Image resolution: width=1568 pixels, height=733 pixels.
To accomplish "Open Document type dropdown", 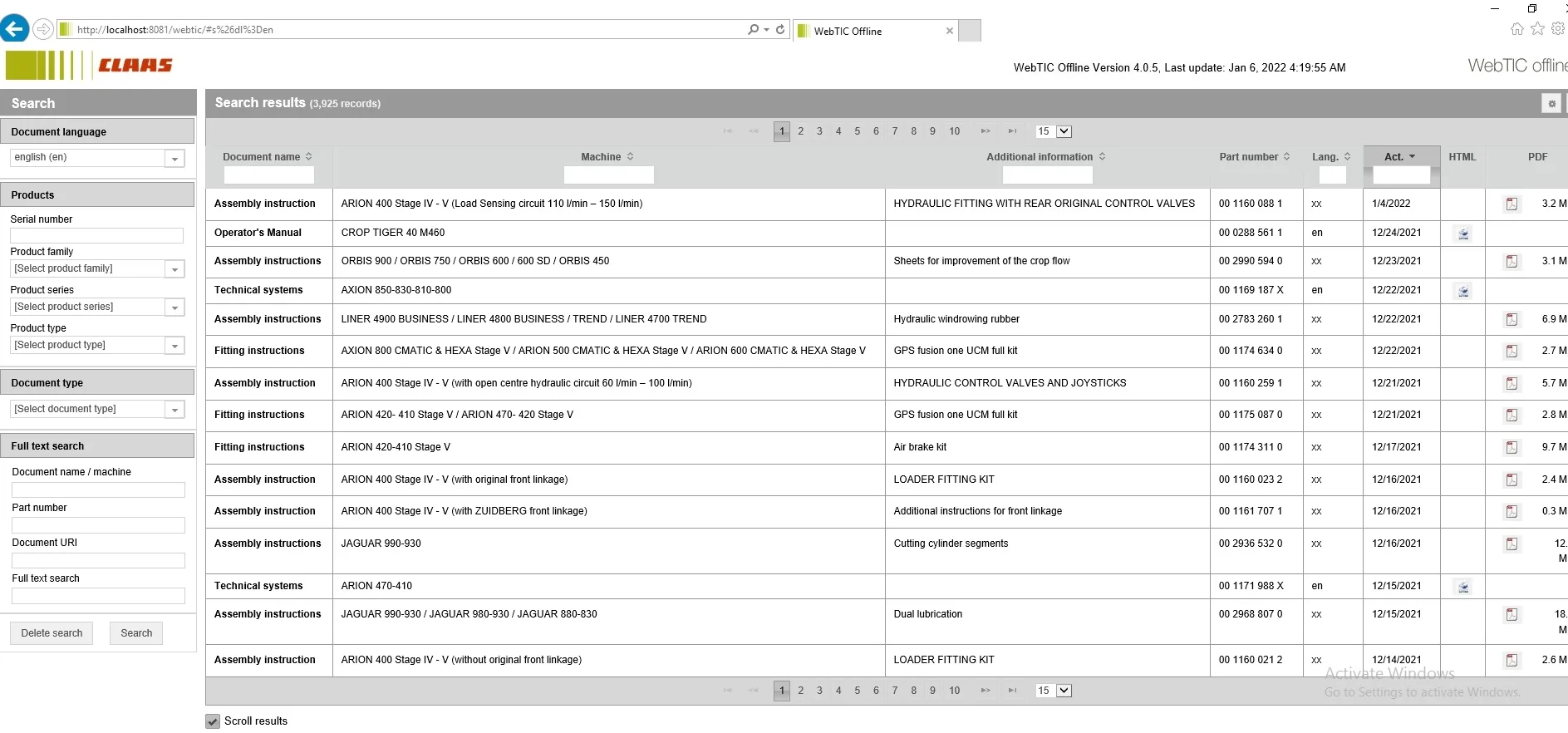I will (174, 410).
